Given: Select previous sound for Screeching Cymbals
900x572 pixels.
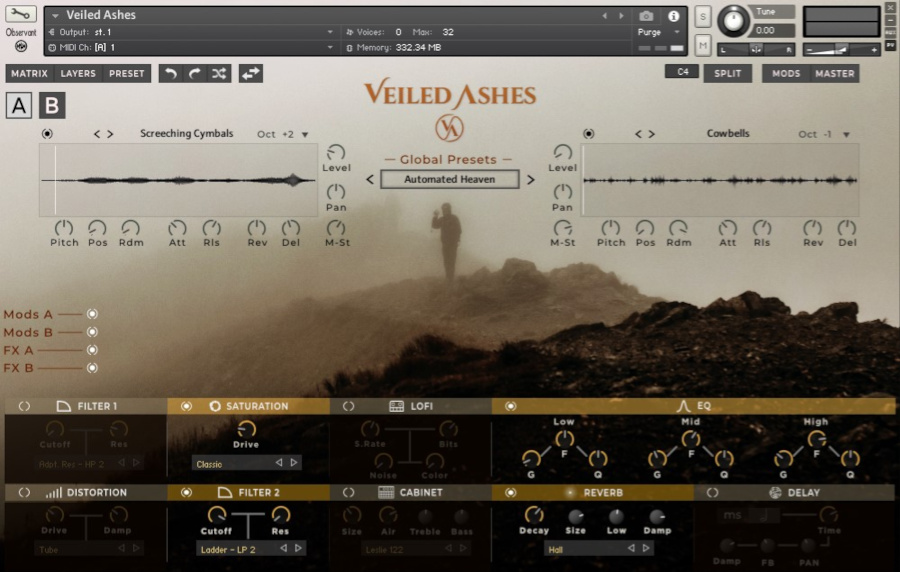Looking at the screenshot, I should (x=97, y=134).
